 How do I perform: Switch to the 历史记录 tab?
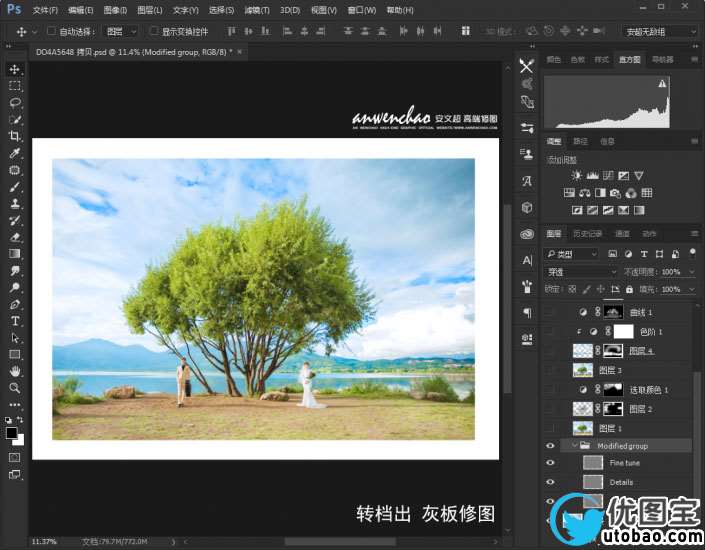point(587,233)
